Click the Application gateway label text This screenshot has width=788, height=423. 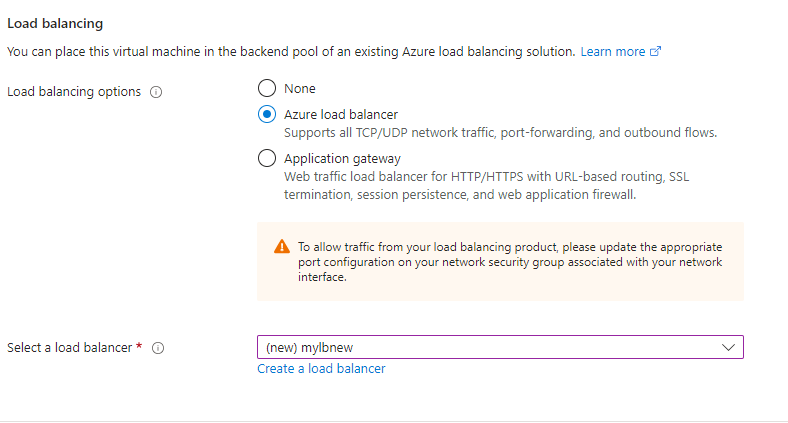click(x=342, y=158)
